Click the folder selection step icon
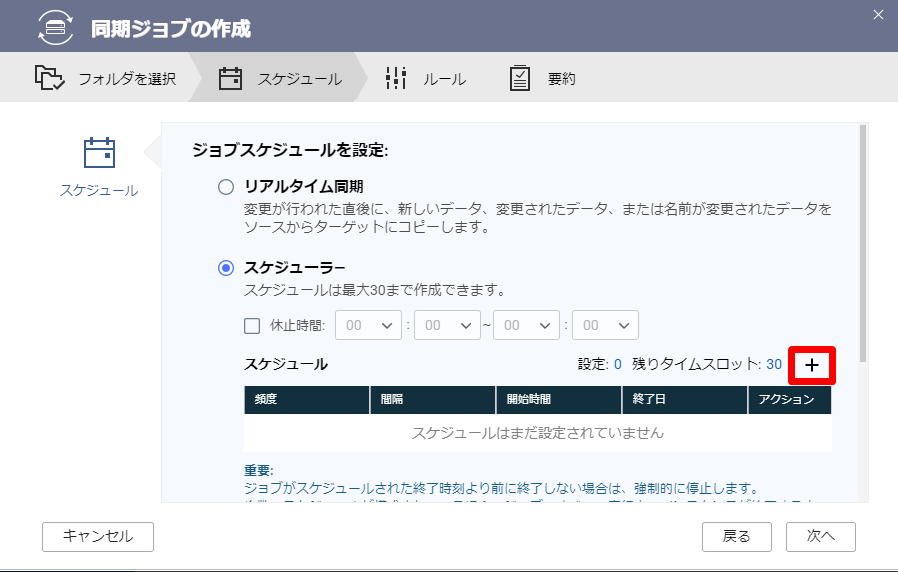Screen dimensions: 898x572 (x=49, y=78)
